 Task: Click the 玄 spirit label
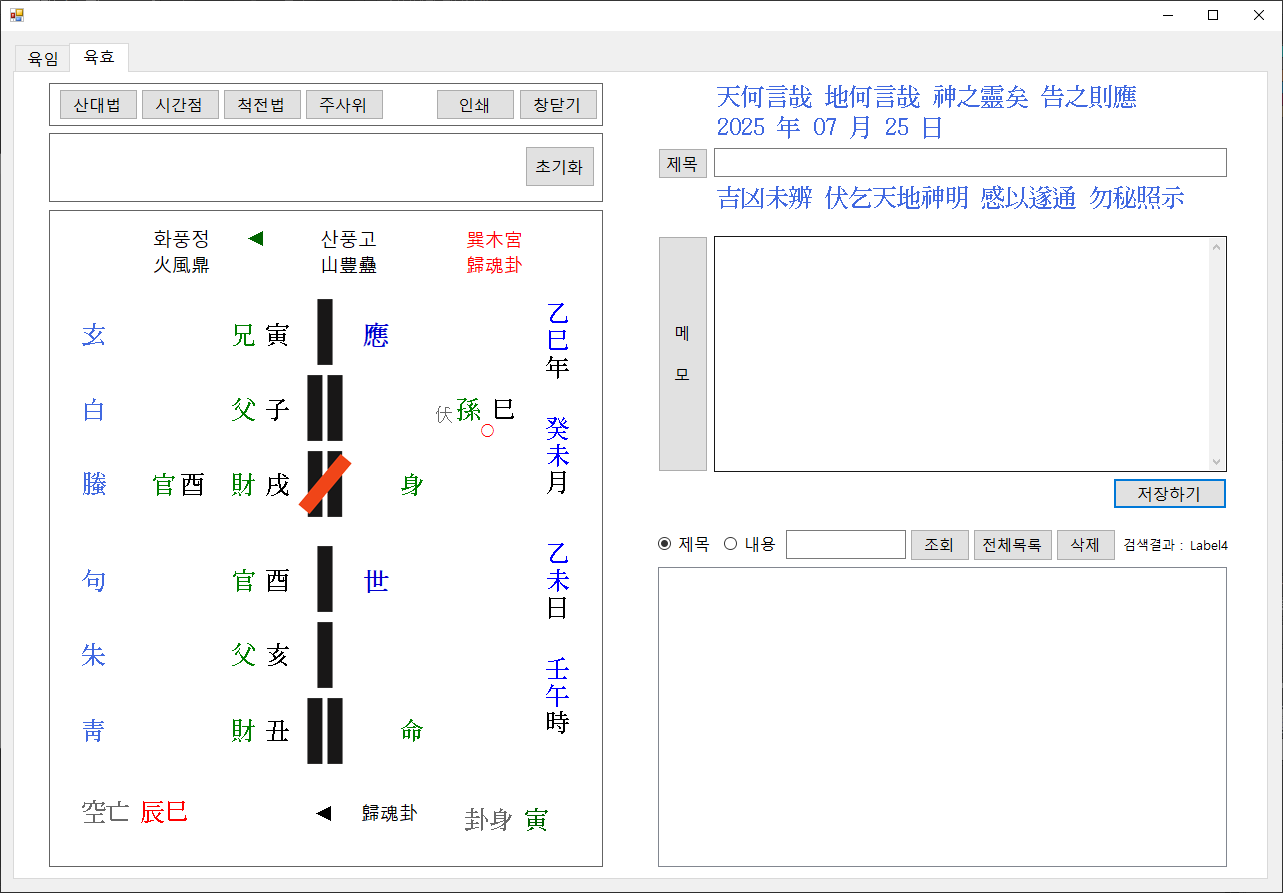click(93, 335)
